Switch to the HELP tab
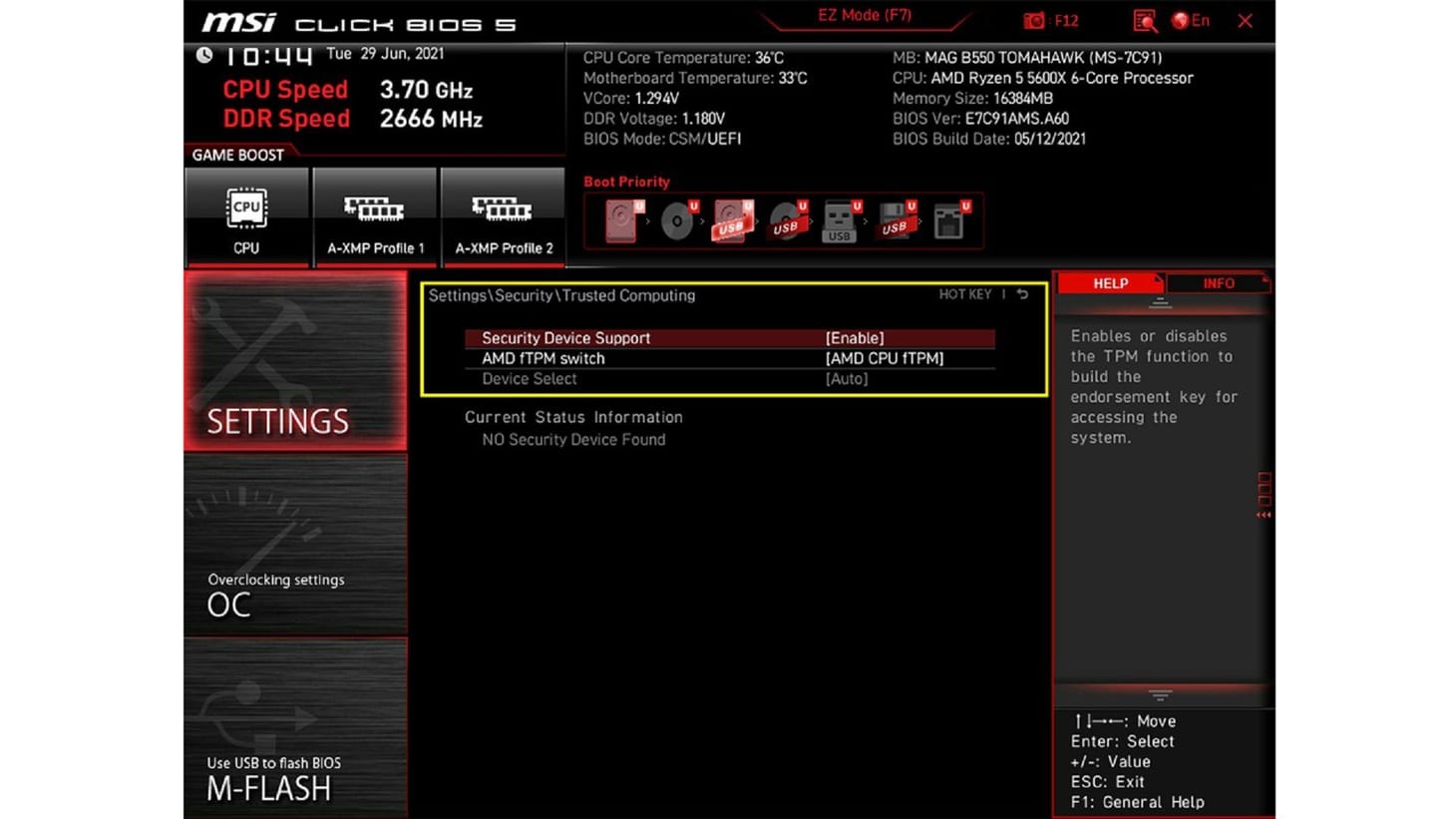This screenshot has width=1456, height=819. click(x=1109, y=283)
